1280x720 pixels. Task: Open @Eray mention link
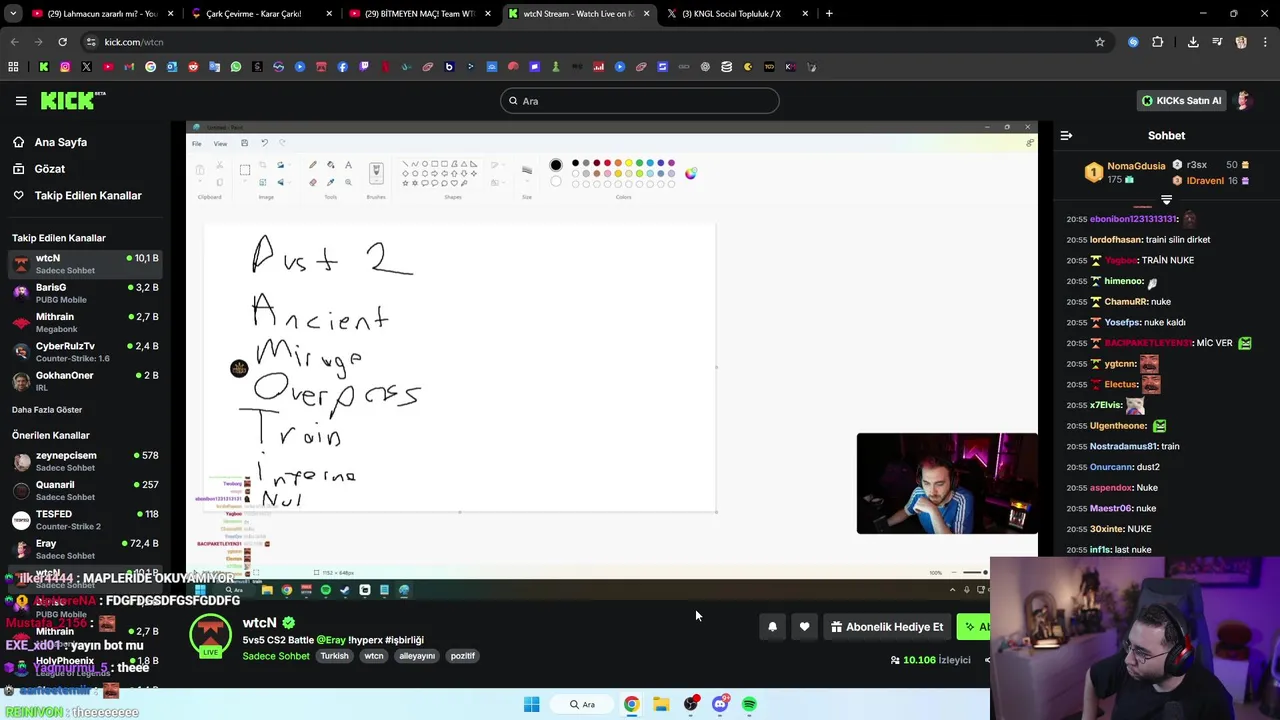point(331,640)
